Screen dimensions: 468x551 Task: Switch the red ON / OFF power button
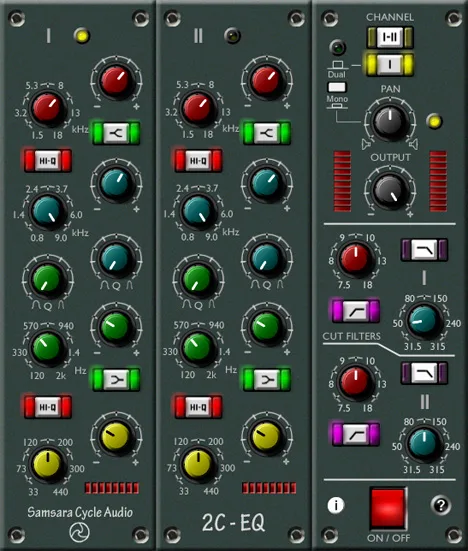point(388,508)
